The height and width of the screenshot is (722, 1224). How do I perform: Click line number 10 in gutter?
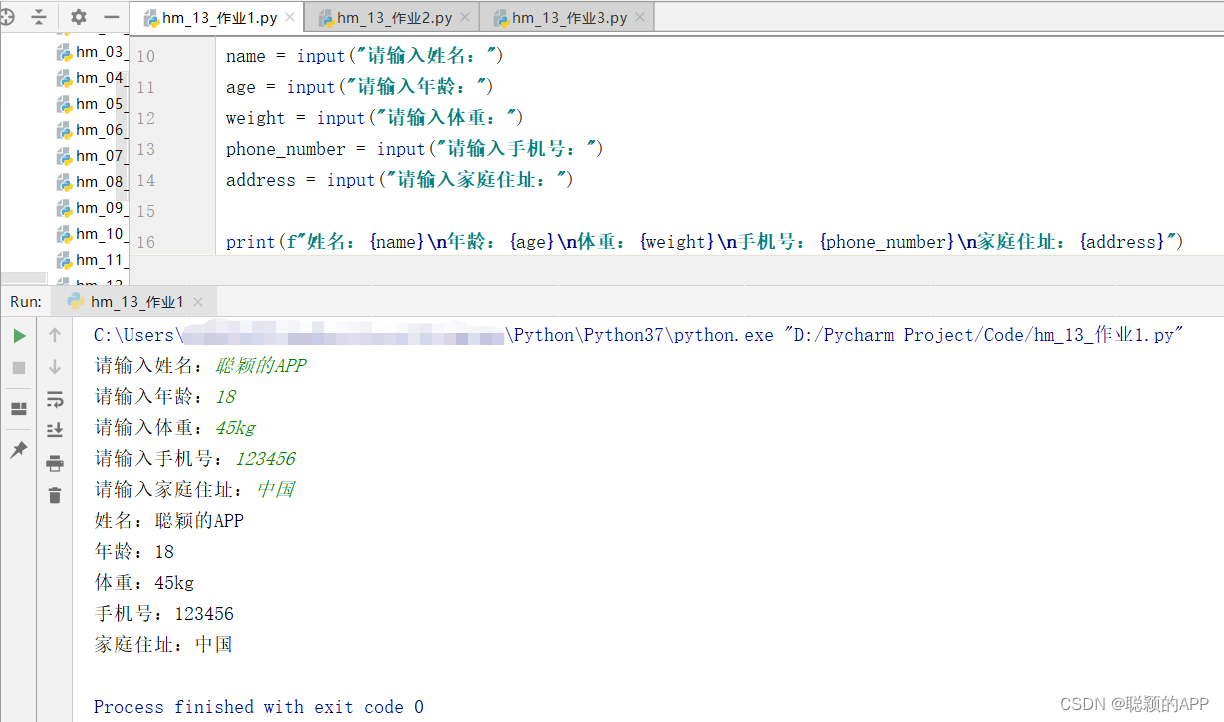[146, 56]
